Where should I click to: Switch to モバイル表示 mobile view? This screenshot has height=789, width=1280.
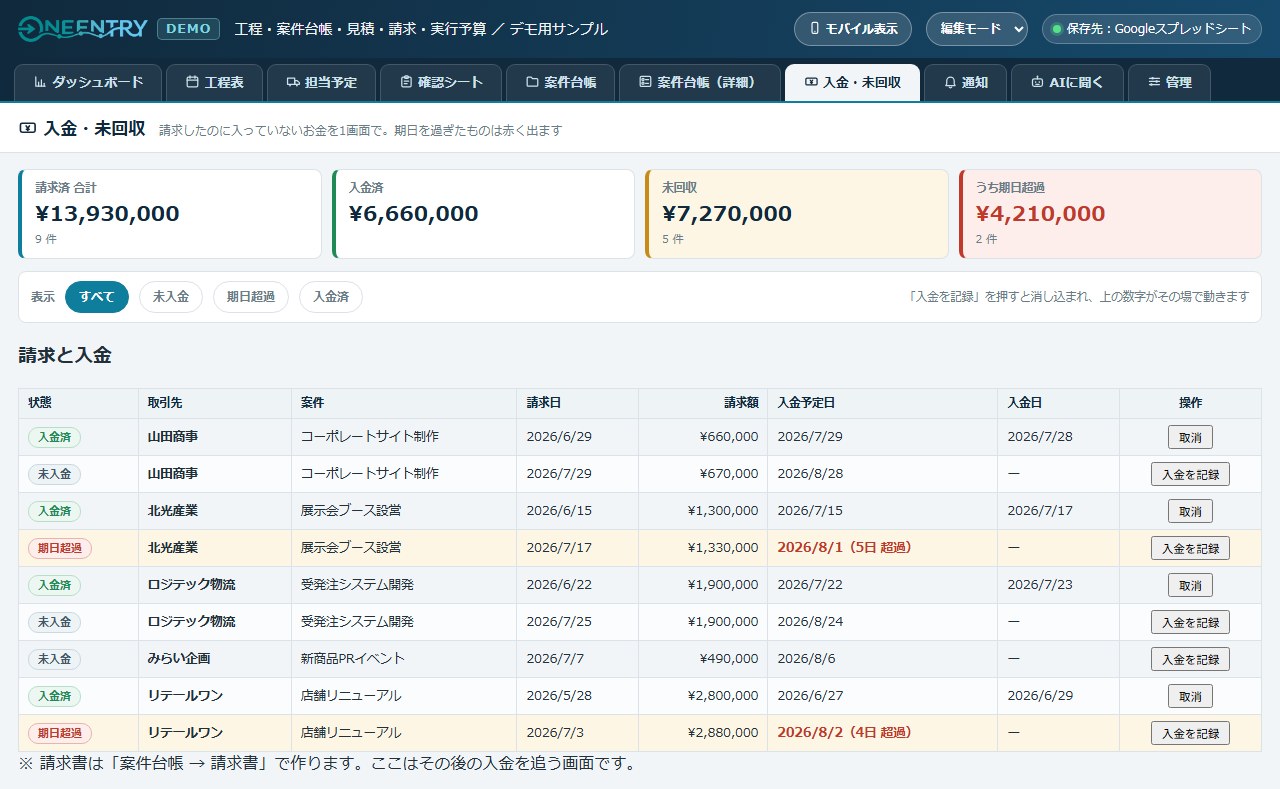click(853, 29)
